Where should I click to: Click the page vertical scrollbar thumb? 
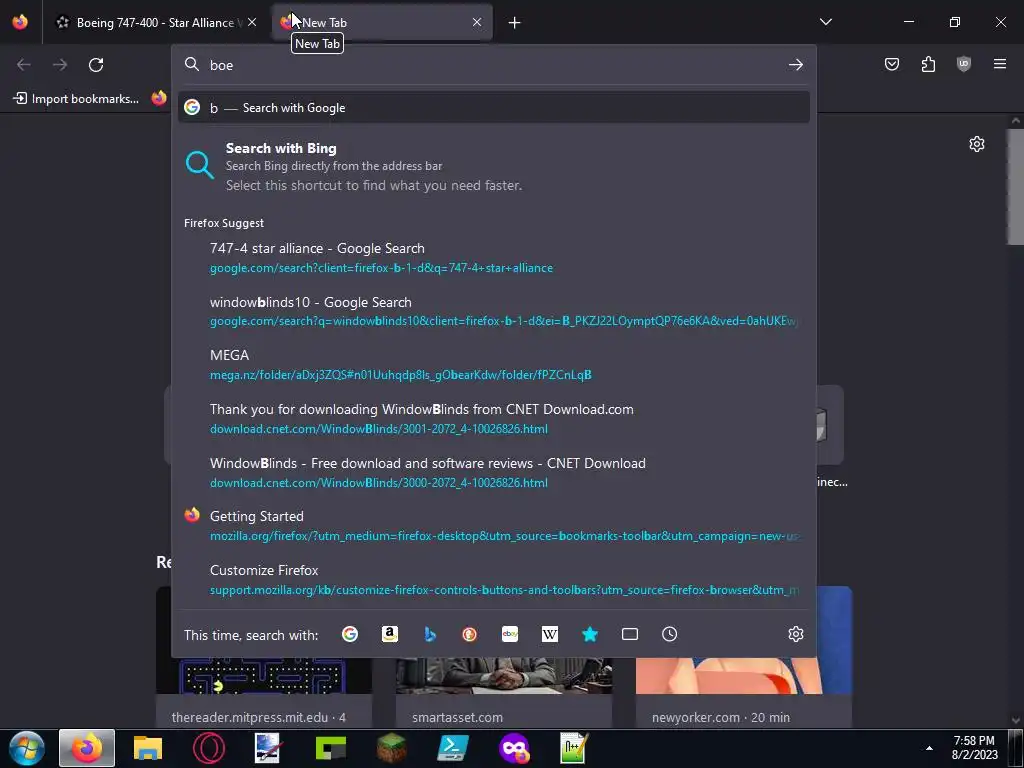[1016, 187]
